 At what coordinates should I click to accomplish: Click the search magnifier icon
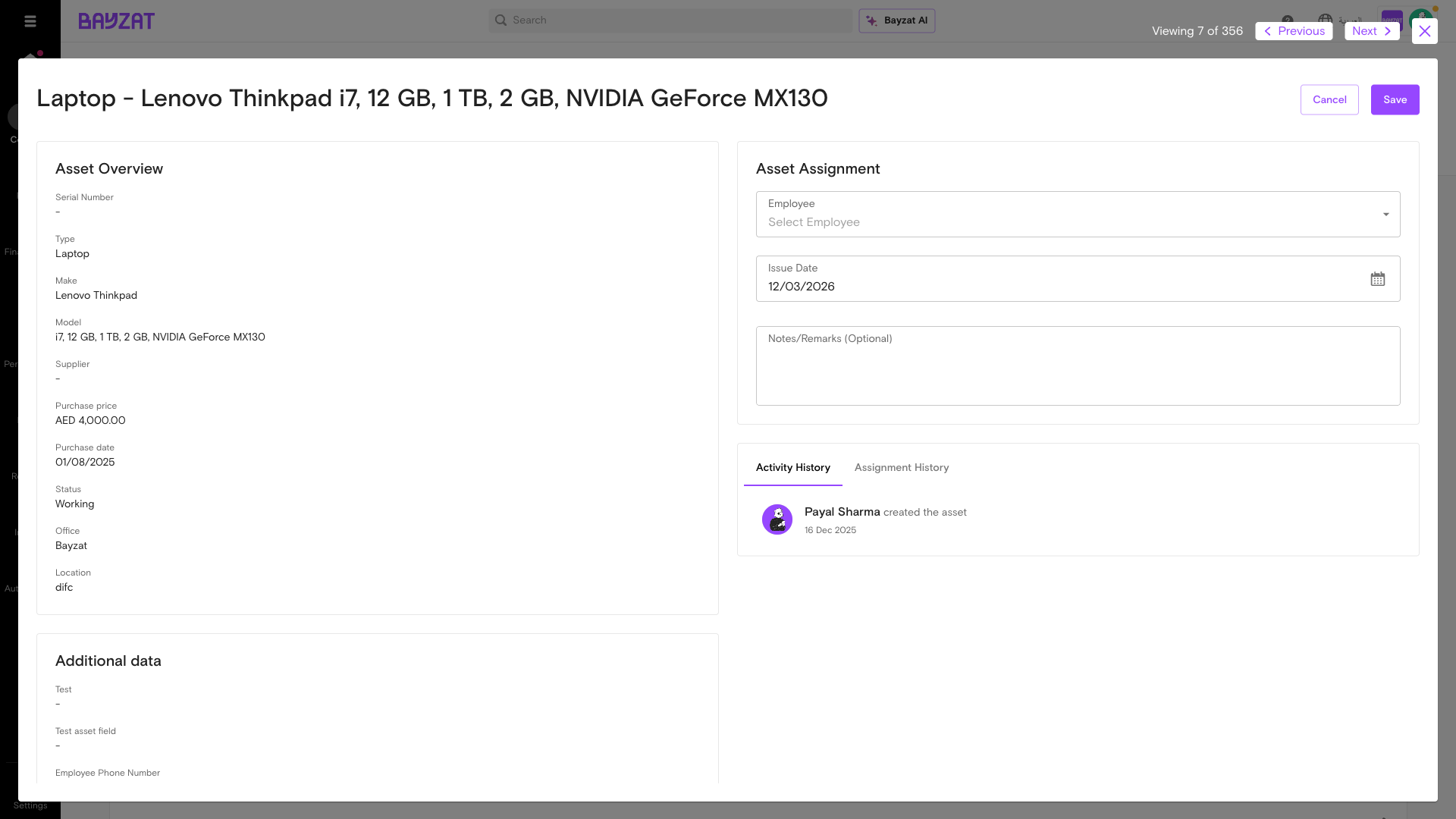pos(500,20)
